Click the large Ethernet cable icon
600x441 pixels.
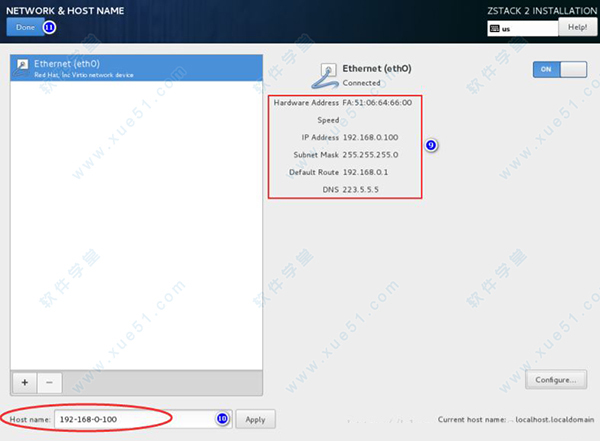point(327,73)
